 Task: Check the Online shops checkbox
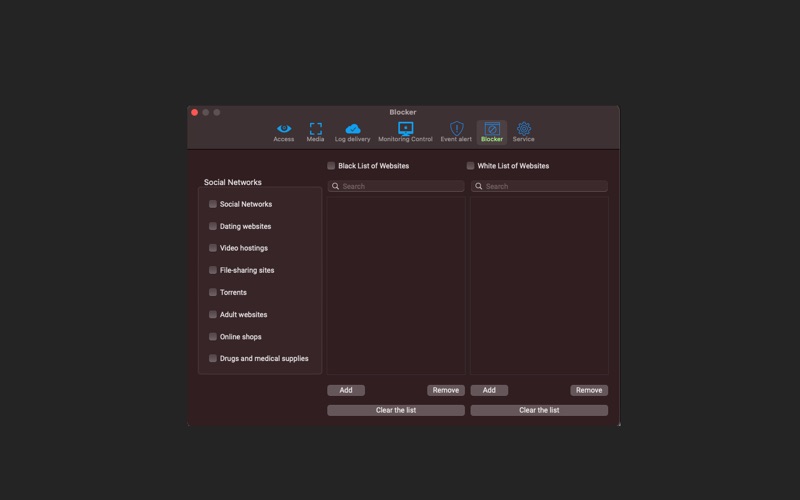tap(213, 337)
